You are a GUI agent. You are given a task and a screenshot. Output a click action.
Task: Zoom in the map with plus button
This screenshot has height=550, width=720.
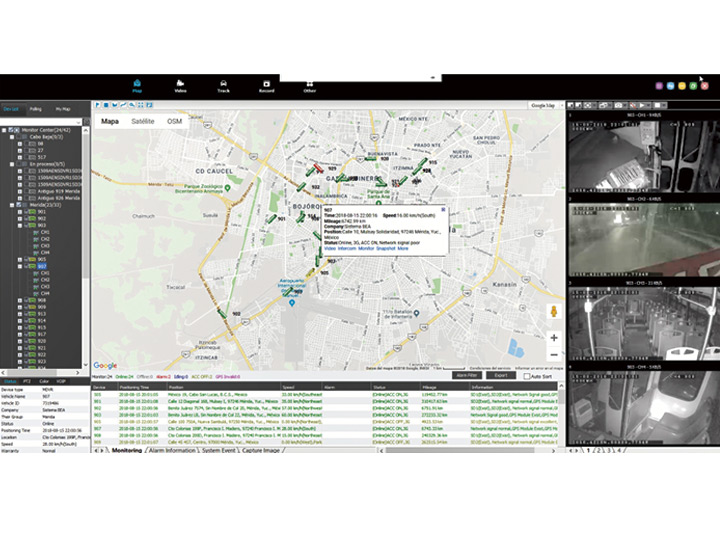point(554,337)
